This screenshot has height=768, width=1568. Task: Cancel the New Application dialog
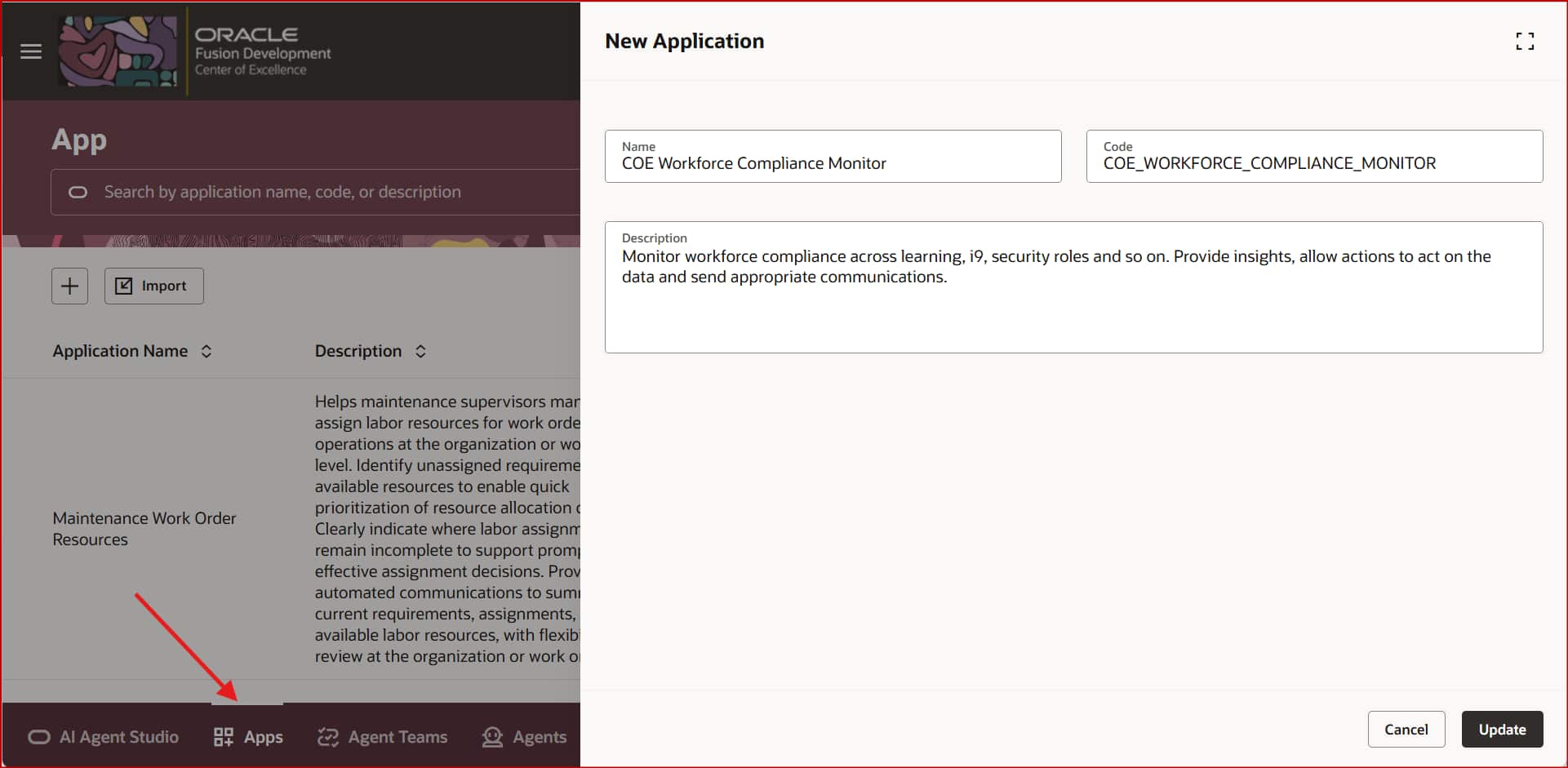1406,730
